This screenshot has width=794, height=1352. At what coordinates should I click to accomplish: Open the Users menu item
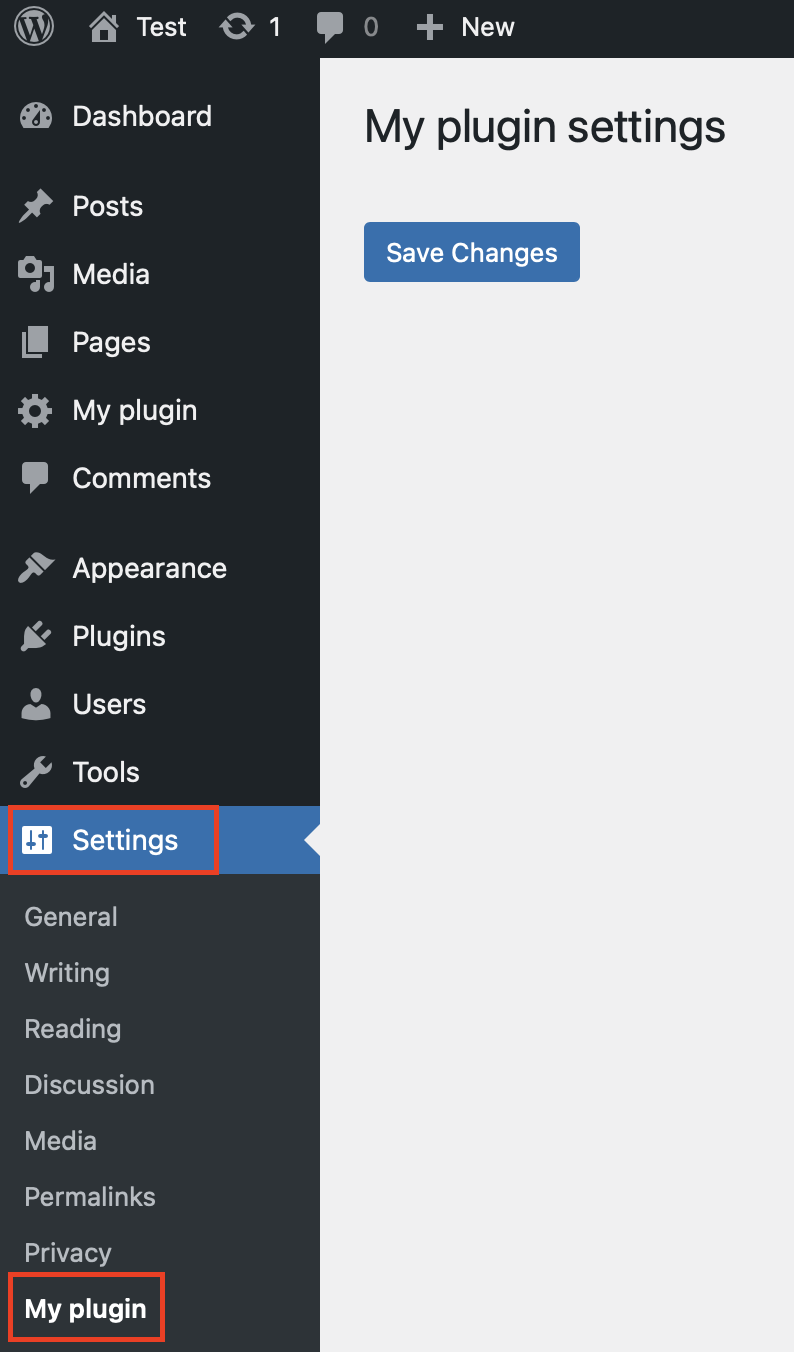pos(109,705)
